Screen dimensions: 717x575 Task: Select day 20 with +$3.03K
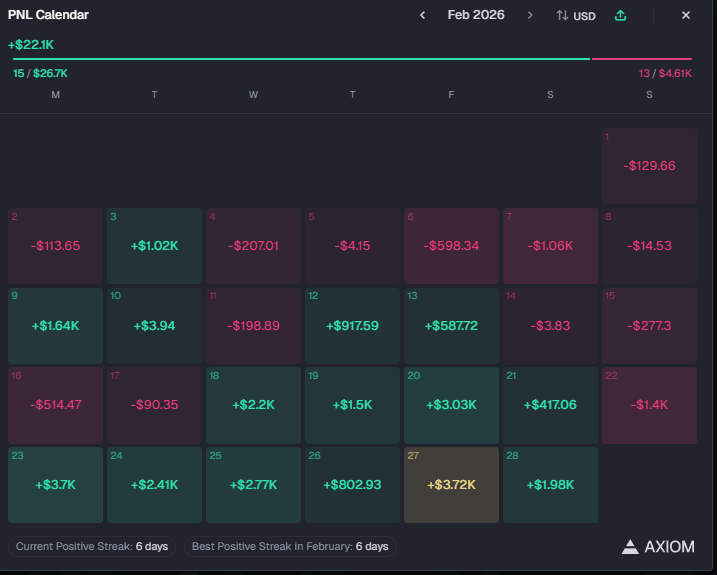tap(451, 405)
